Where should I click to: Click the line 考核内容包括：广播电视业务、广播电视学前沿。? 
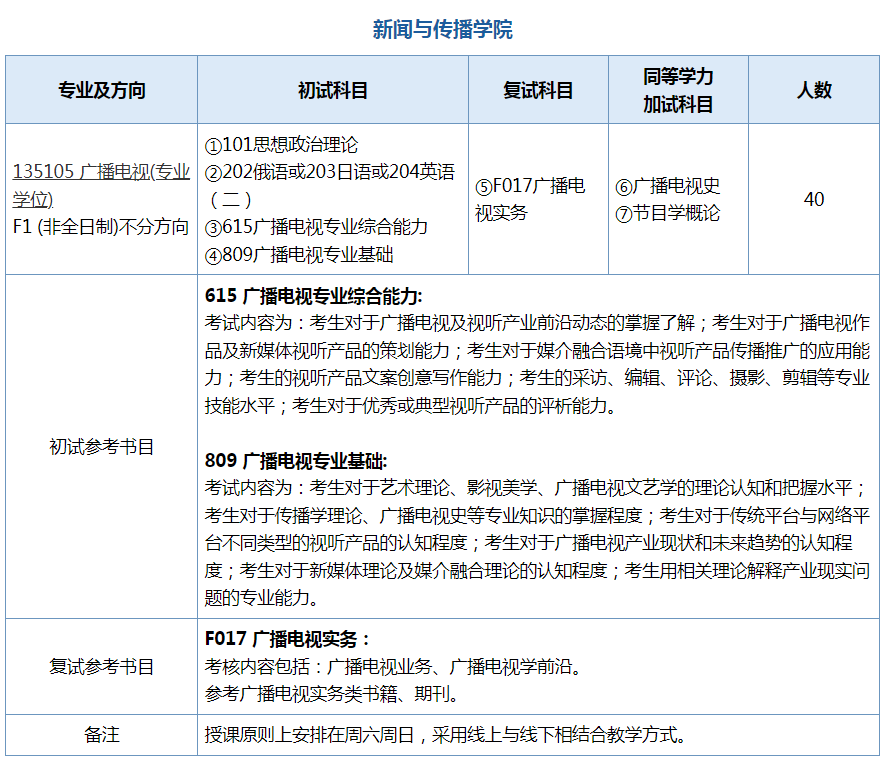pos(395,667)
